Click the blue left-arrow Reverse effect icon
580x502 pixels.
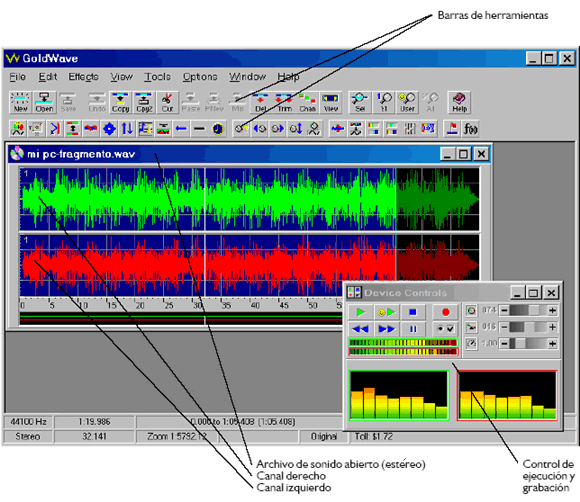coord(181,129)
